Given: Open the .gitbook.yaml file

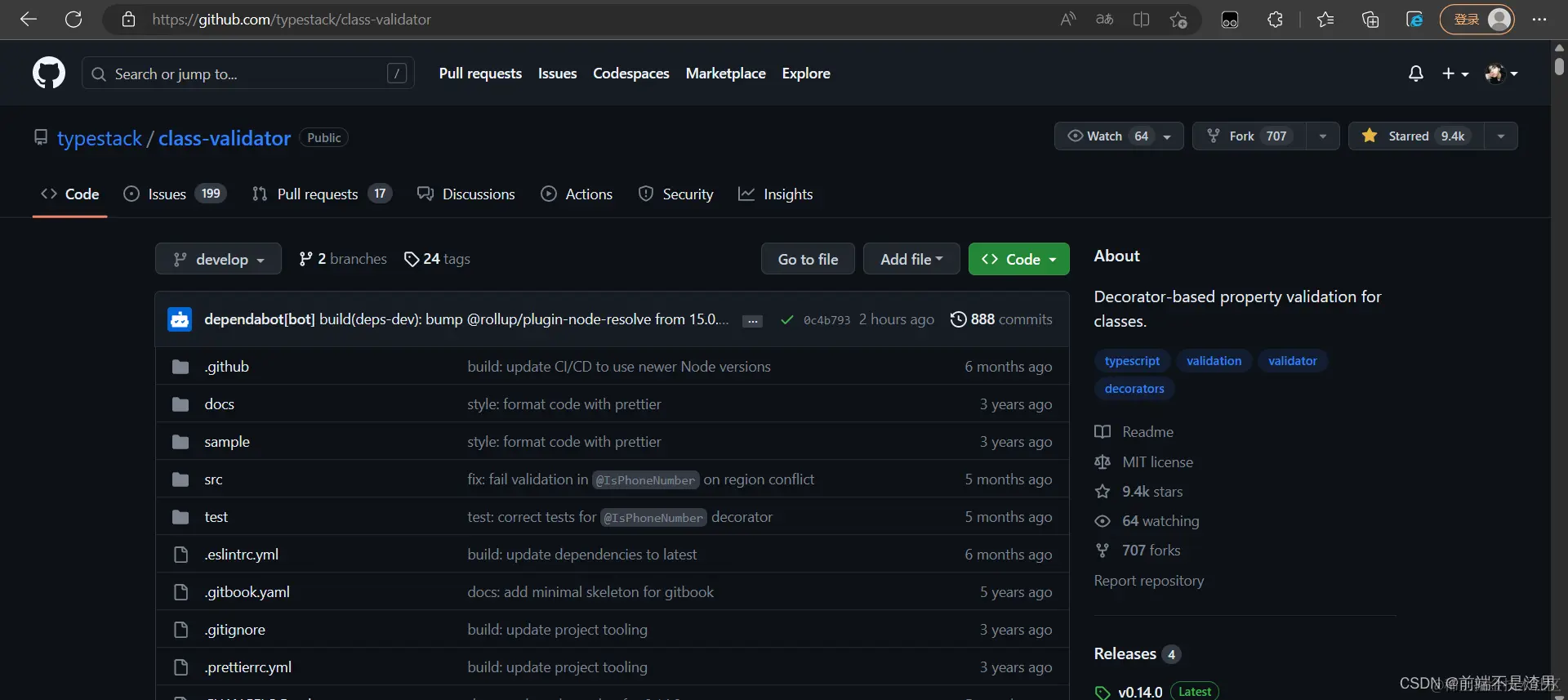Looking at the screenshot, I should tap(247, 592).
